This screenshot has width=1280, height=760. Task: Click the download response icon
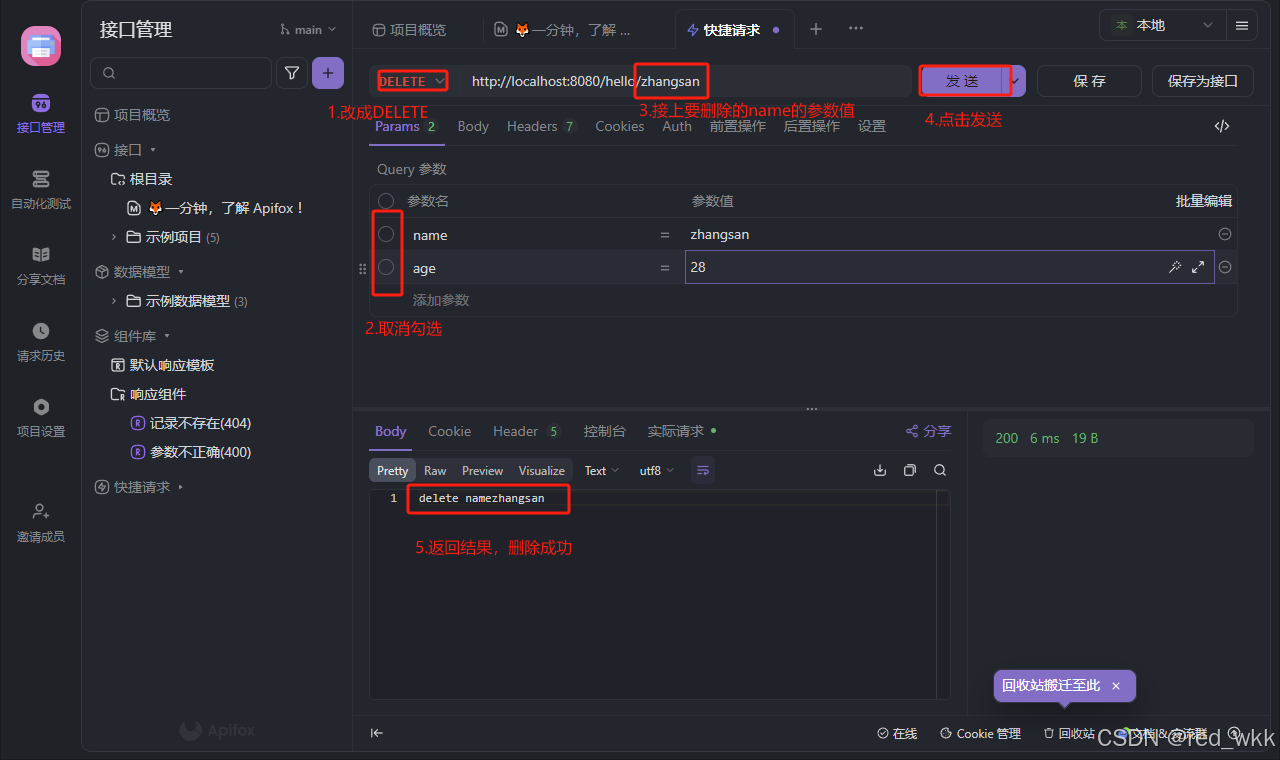coord(879,470)
